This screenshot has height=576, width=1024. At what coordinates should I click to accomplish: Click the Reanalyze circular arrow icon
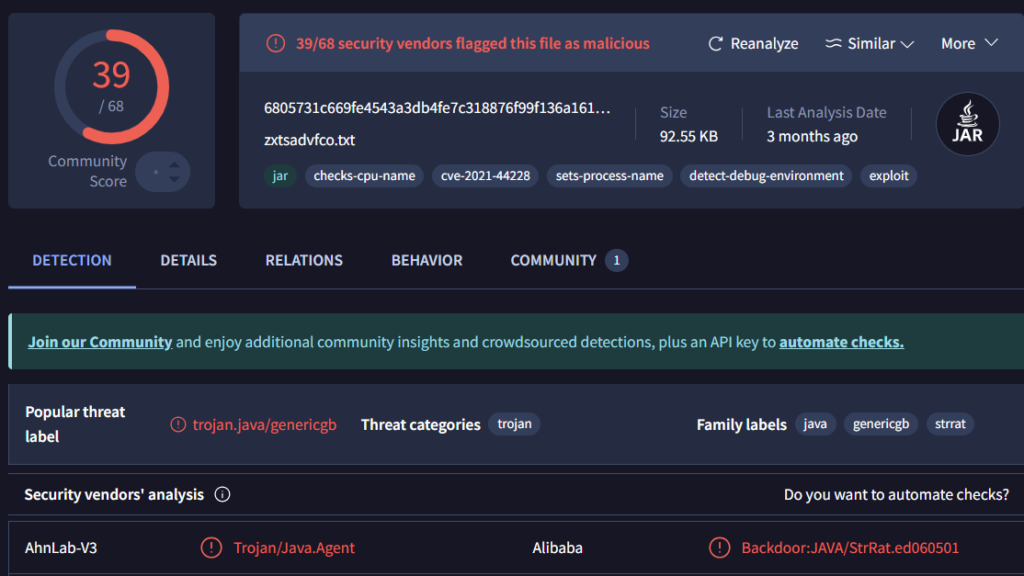(716, 44)
